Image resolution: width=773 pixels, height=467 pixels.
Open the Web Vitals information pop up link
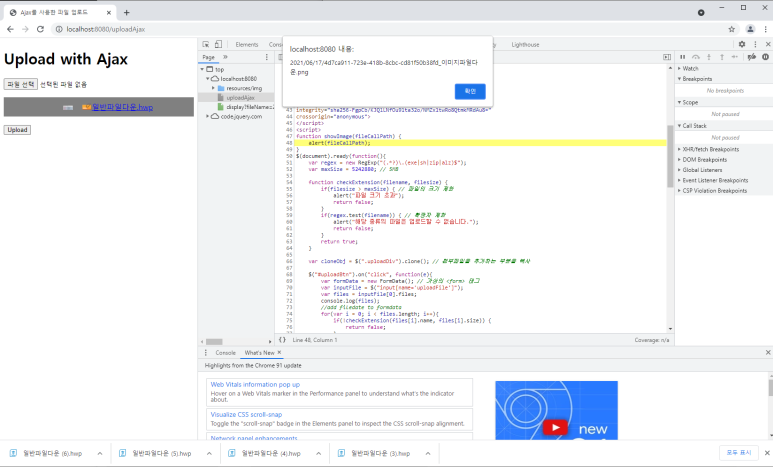[x=255, y=384]
